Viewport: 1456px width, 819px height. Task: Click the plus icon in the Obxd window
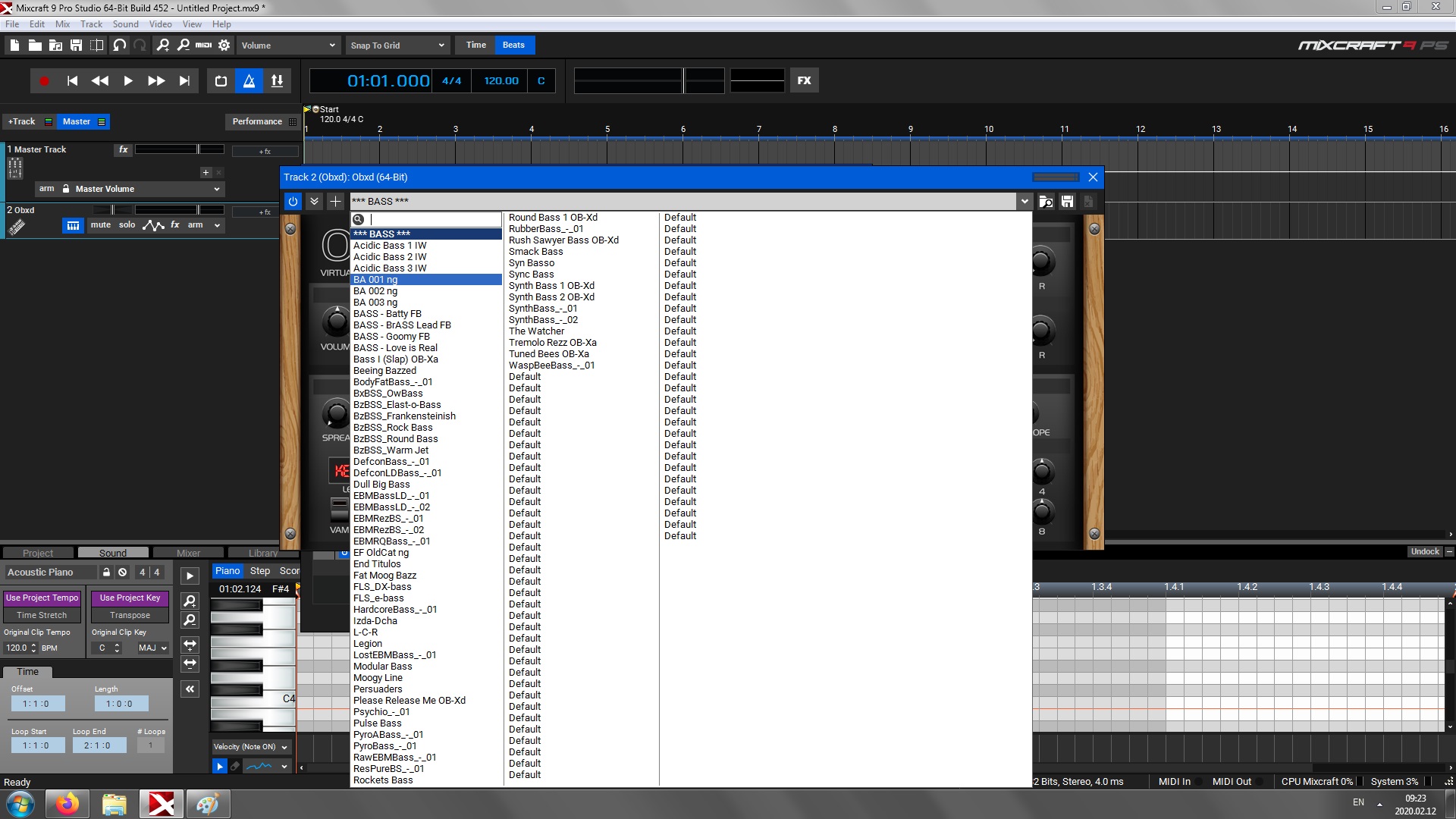[x=335, y=201]
